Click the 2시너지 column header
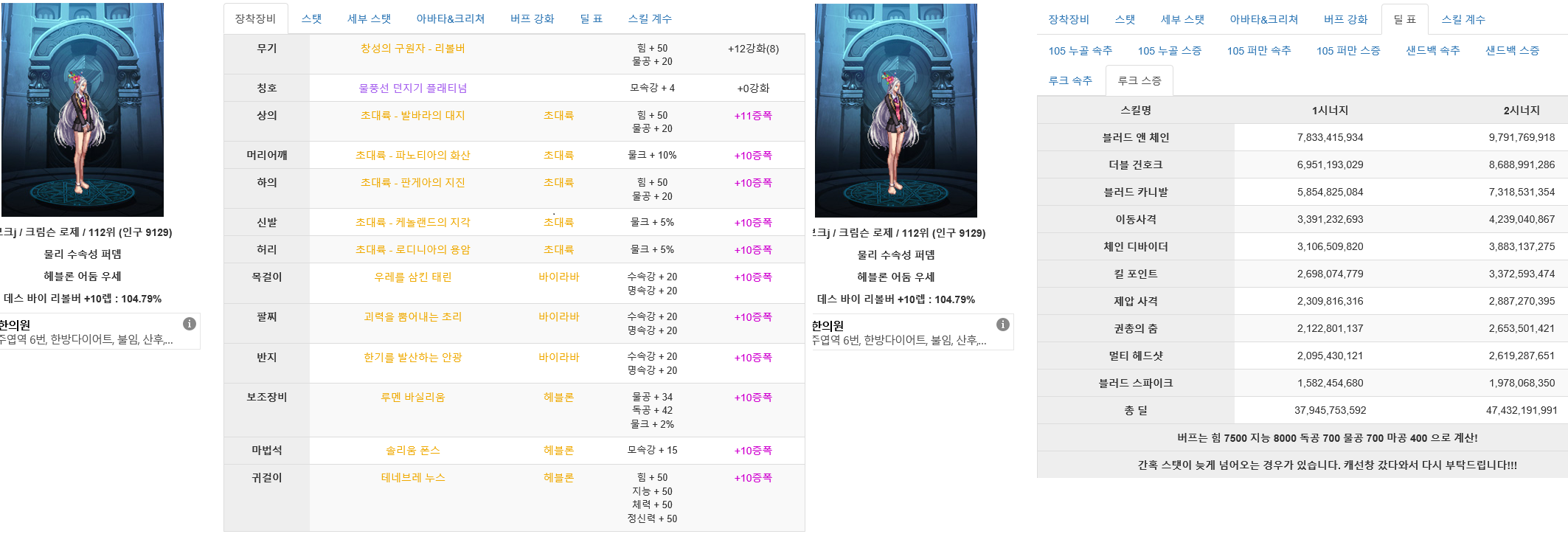 (1522, 110)
